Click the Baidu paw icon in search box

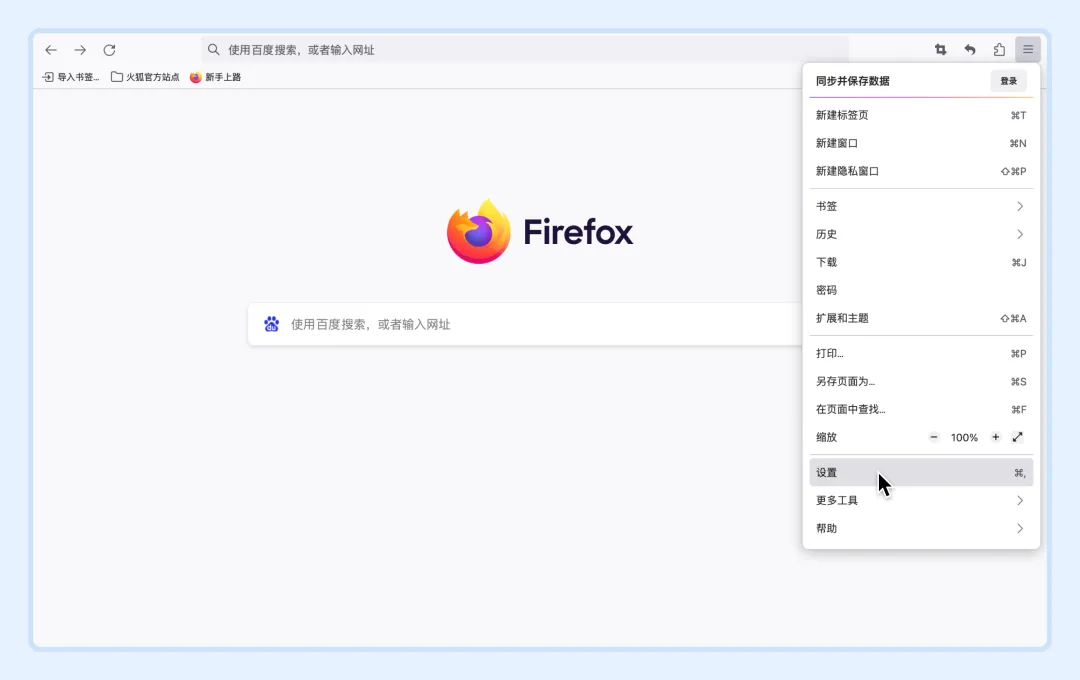[x=271, y=324]
